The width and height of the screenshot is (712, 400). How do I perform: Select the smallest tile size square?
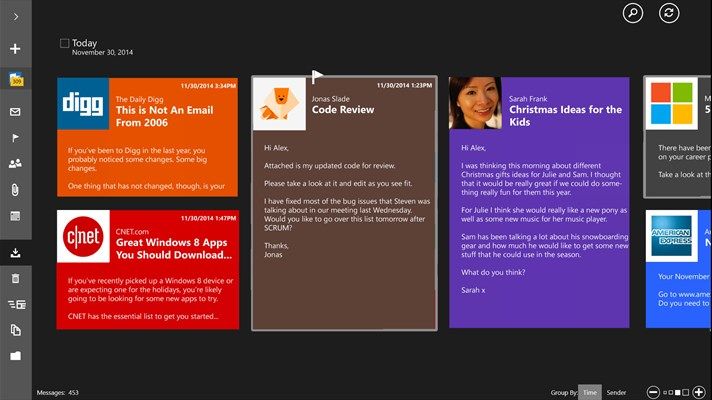point(665,393)
